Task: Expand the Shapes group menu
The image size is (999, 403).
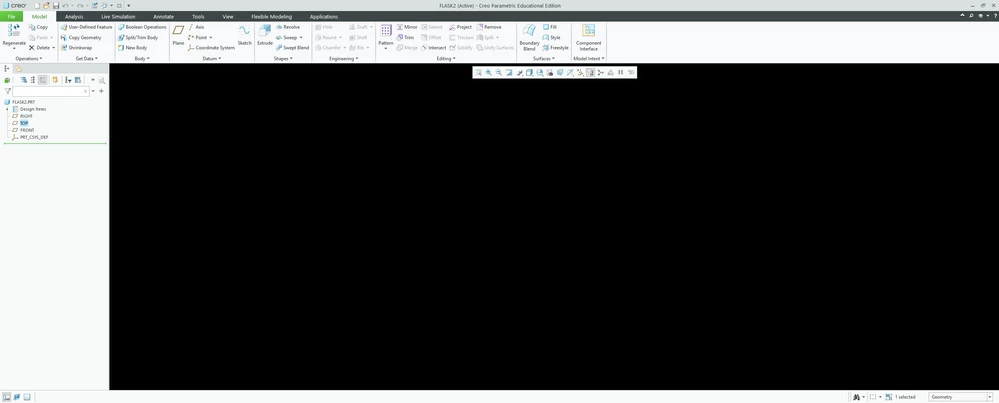Action: click(283, 59)
